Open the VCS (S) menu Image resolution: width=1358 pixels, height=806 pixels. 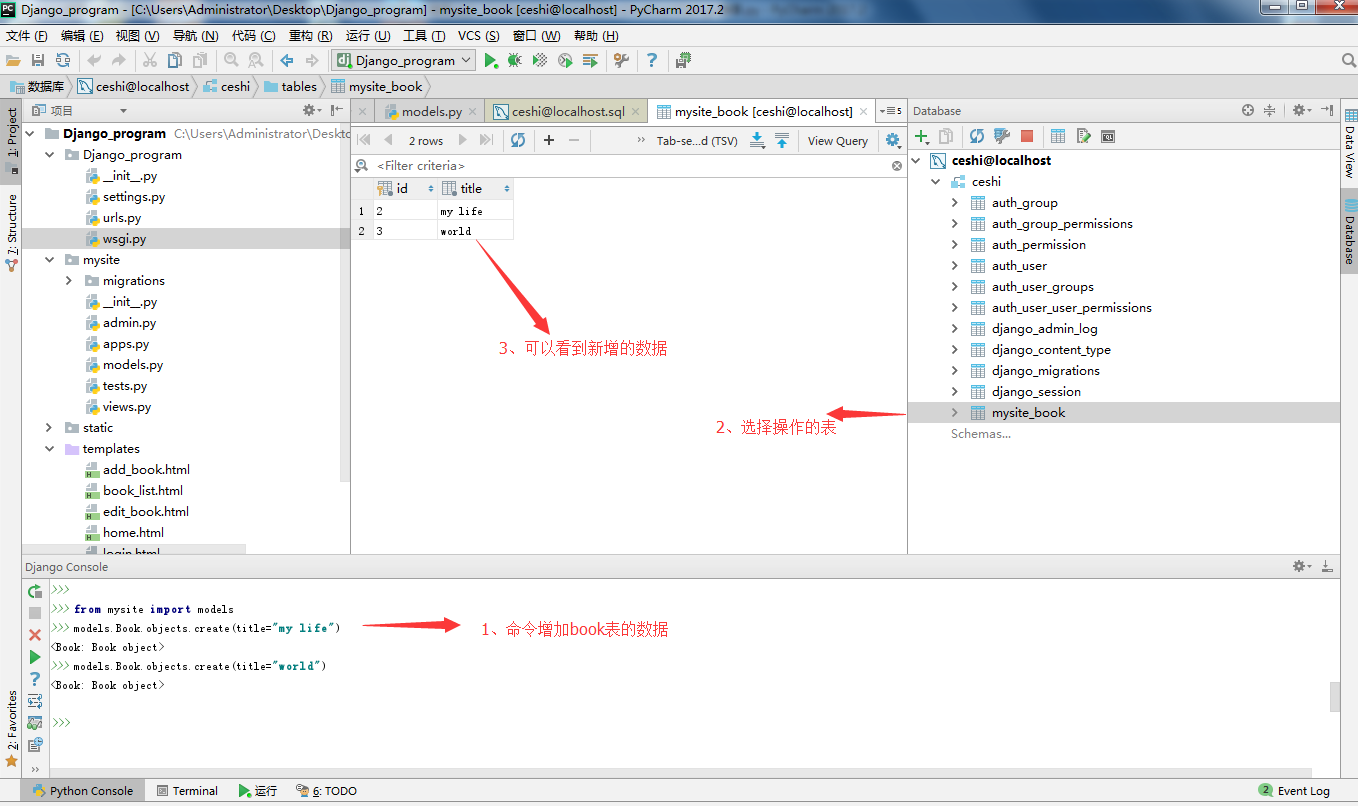478,35
